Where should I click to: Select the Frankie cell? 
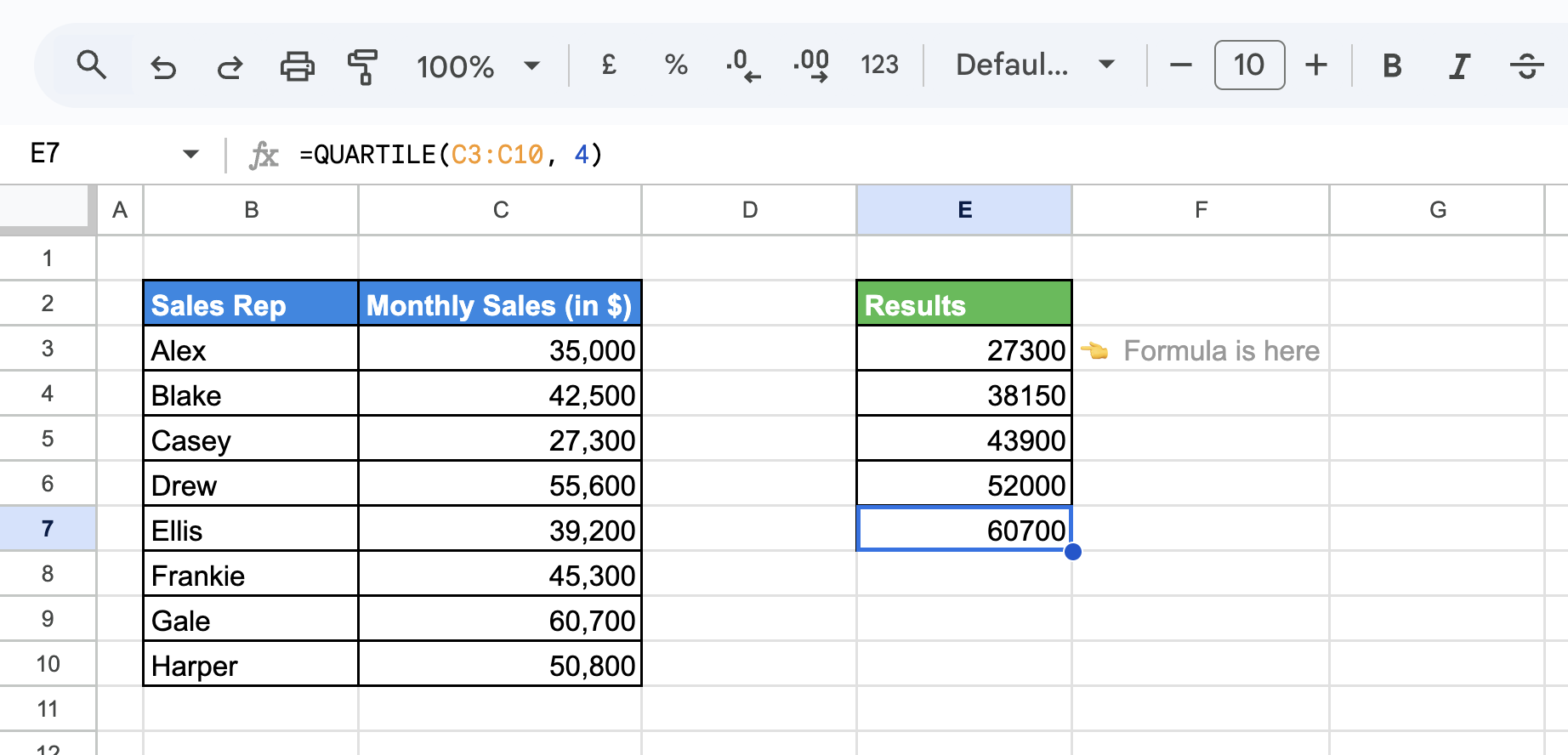pos(251,574)
